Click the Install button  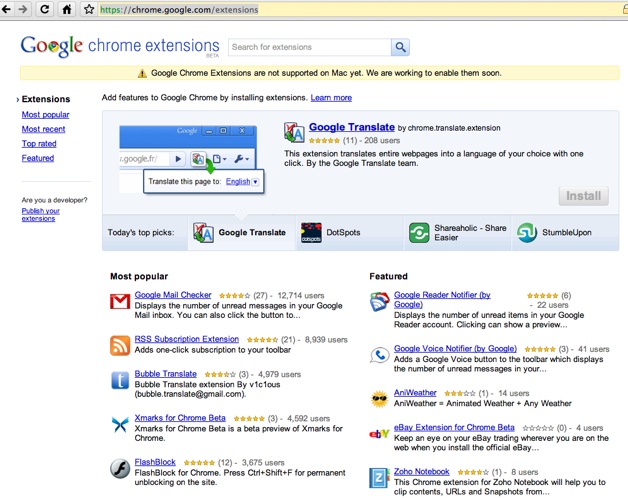click(584, 196)
